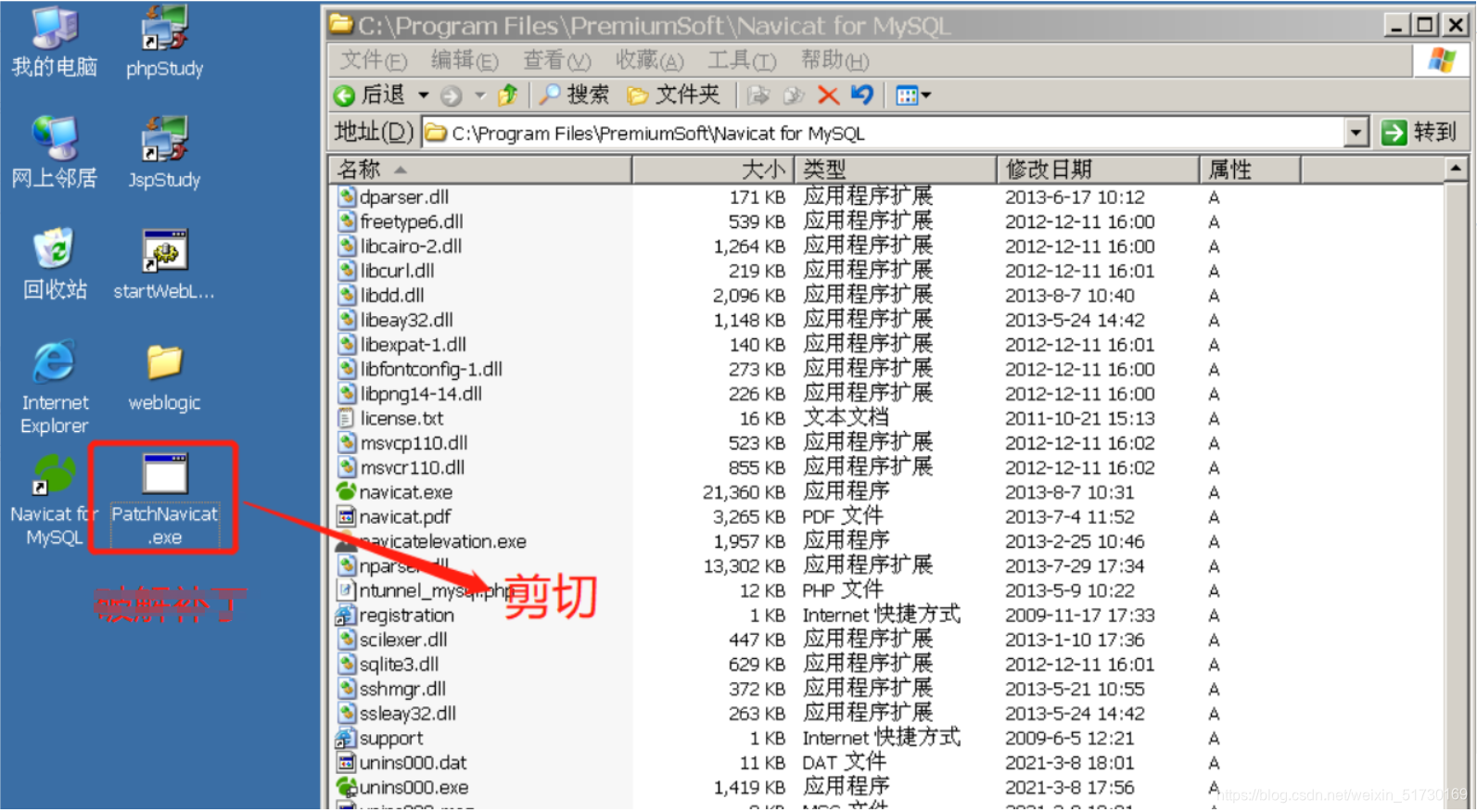
Task: Launch Internet Explorer from the desktop
Action: 55,387
